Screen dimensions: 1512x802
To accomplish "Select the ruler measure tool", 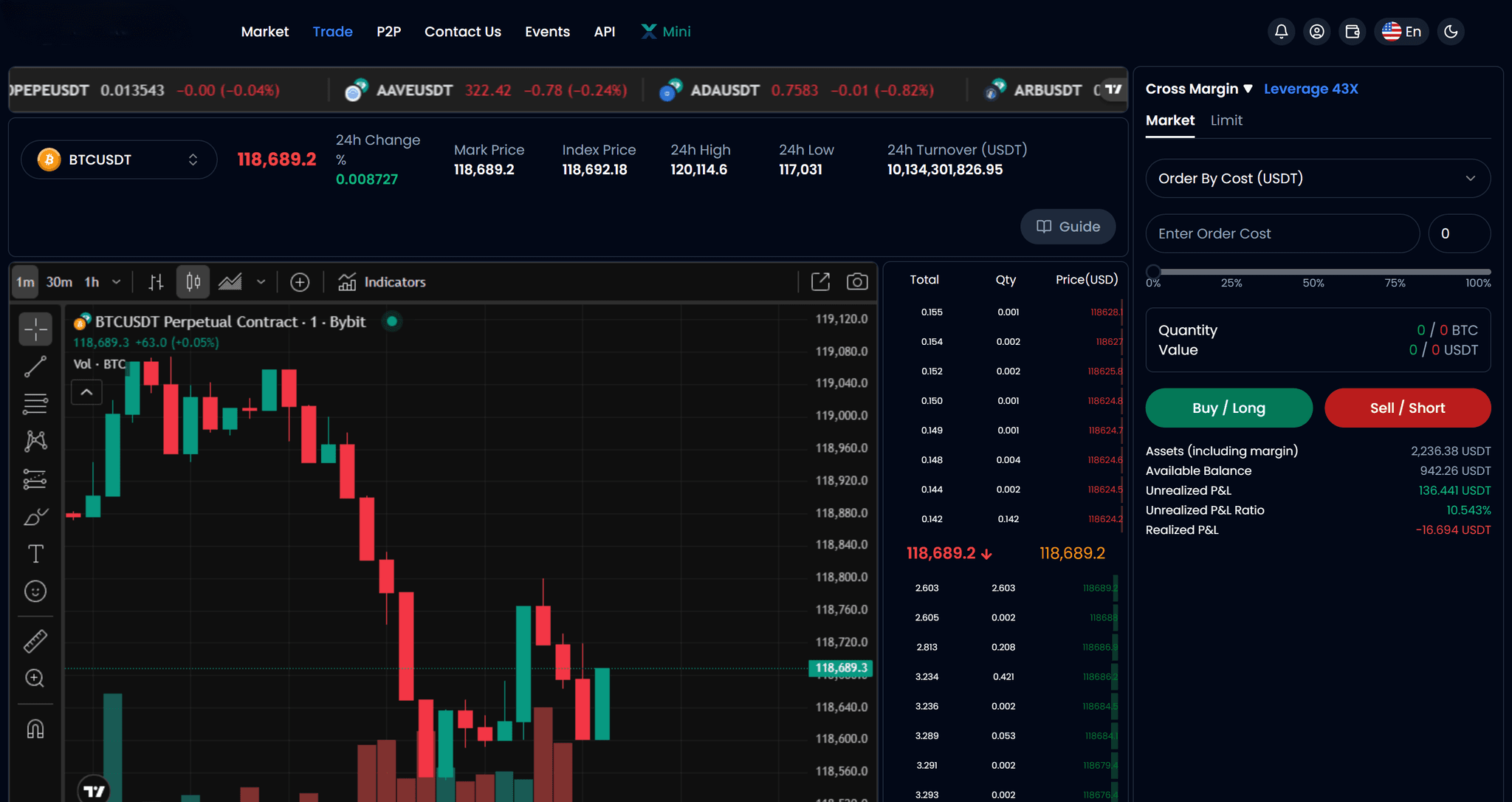I will click(x=35, y=641).
